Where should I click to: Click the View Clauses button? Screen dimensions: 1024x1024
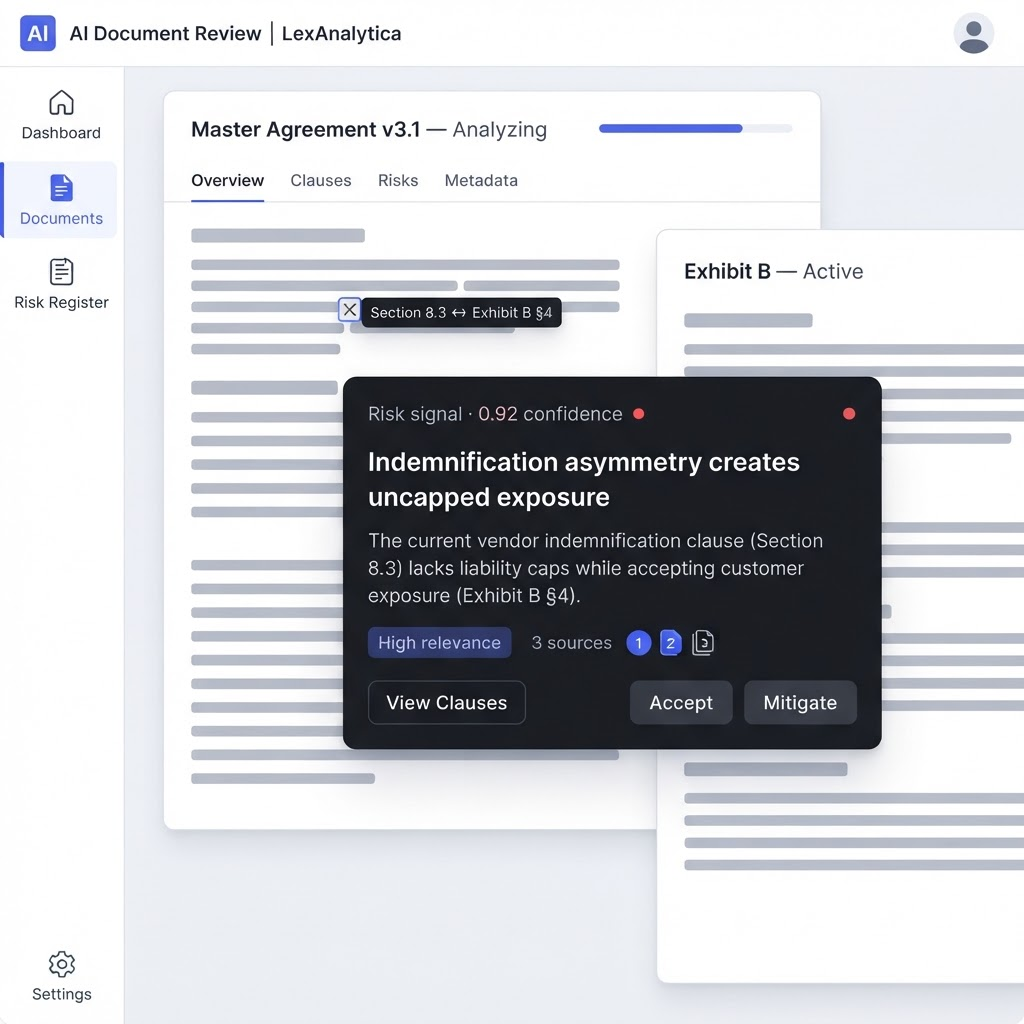[447, 703]
